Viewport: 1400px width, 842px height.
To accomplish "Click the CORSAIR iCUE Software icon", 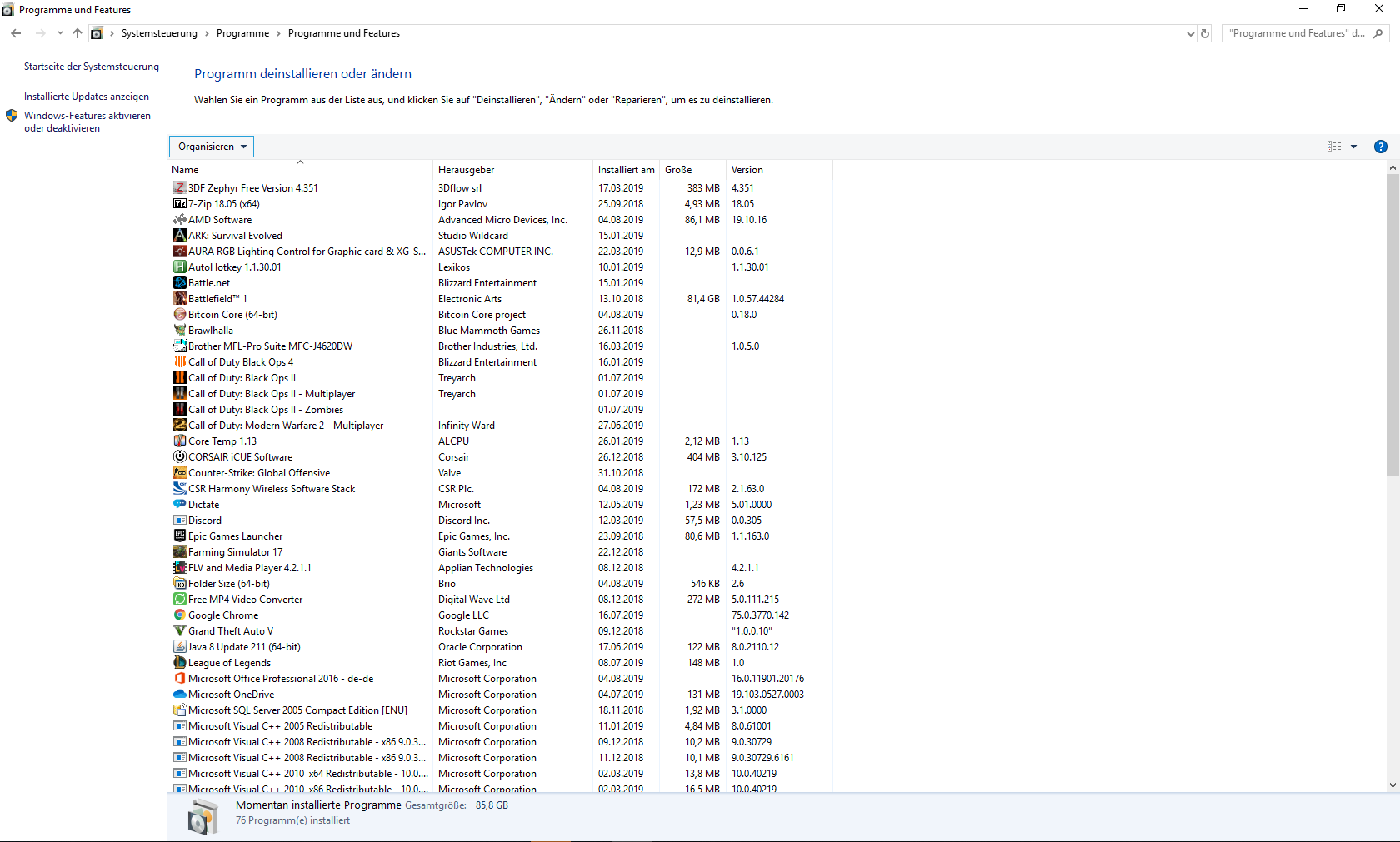I will 179,457.
